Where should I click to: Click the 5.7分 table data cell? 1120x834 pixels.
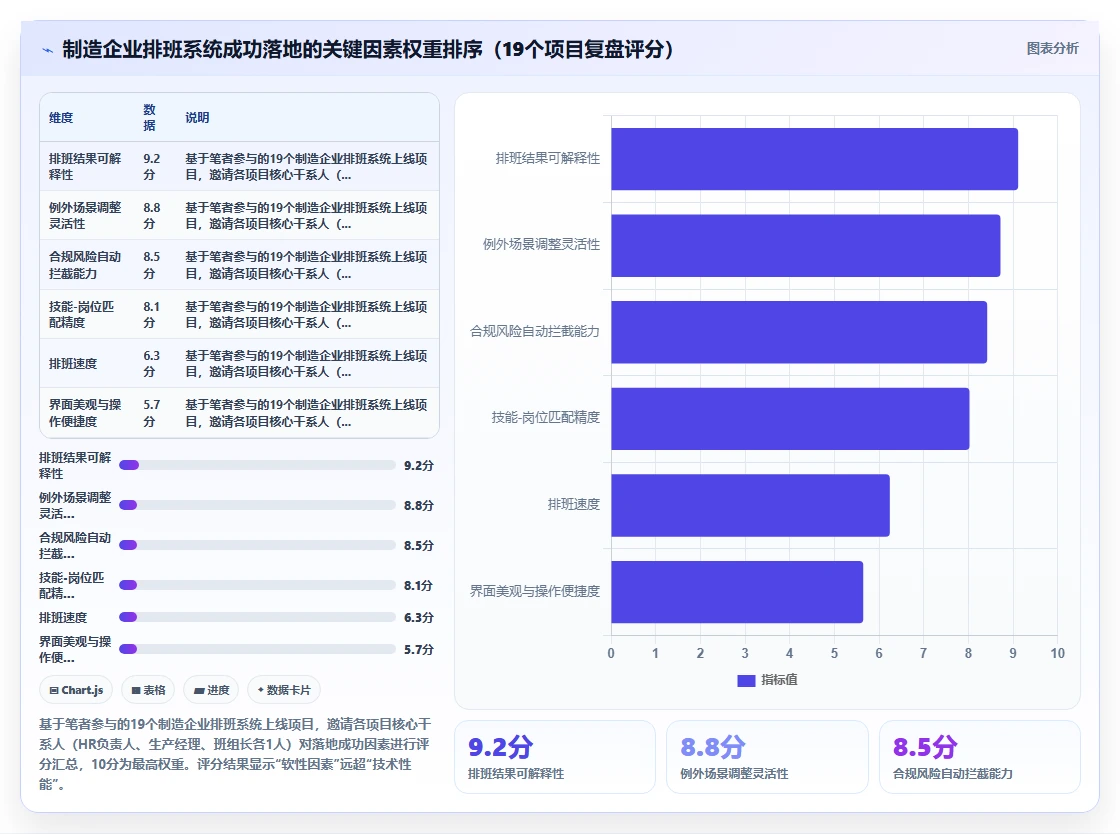(x=155, y=413)
